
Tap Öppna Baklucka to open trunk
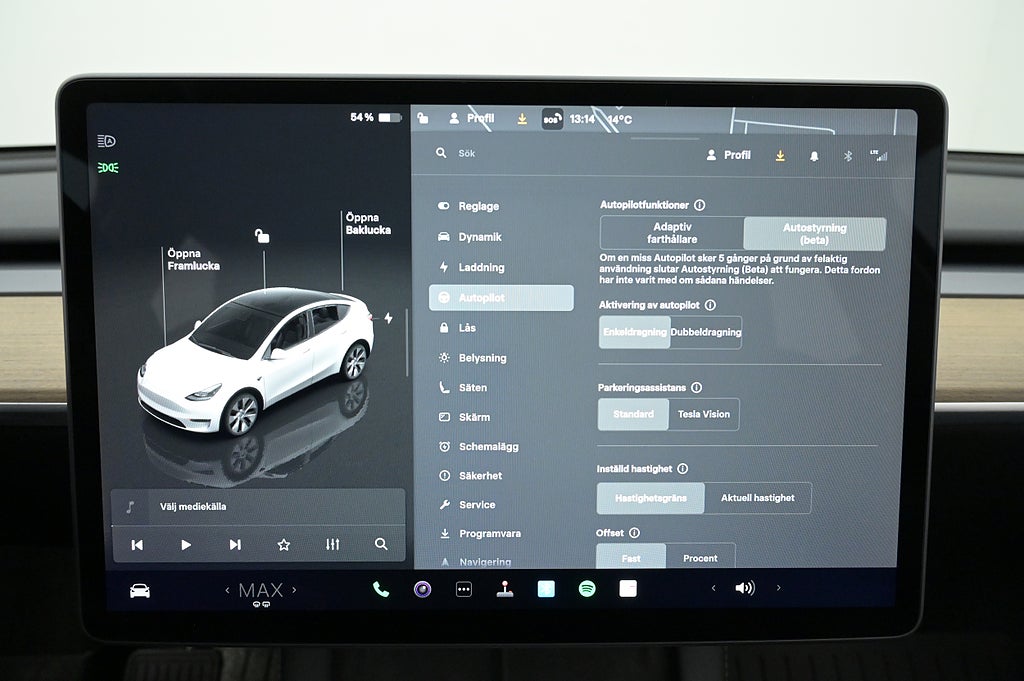pyautogui.click(x=367, y=223)
